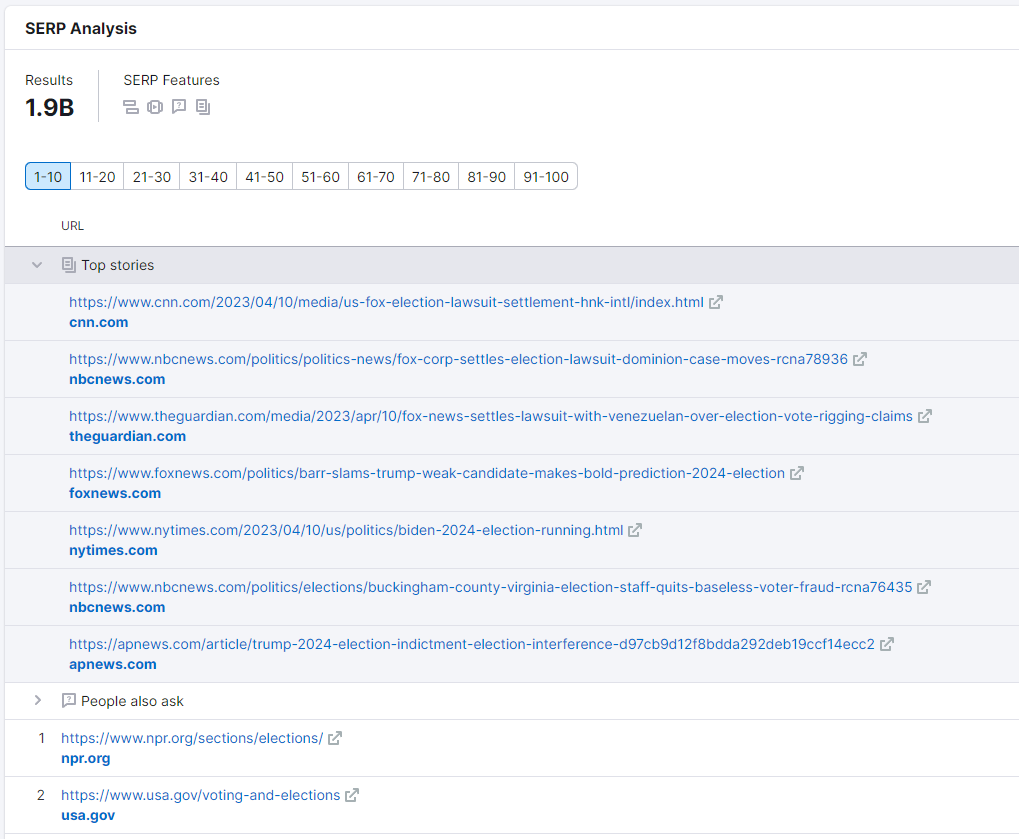Click the 1.9B results value

click(49, 108)
